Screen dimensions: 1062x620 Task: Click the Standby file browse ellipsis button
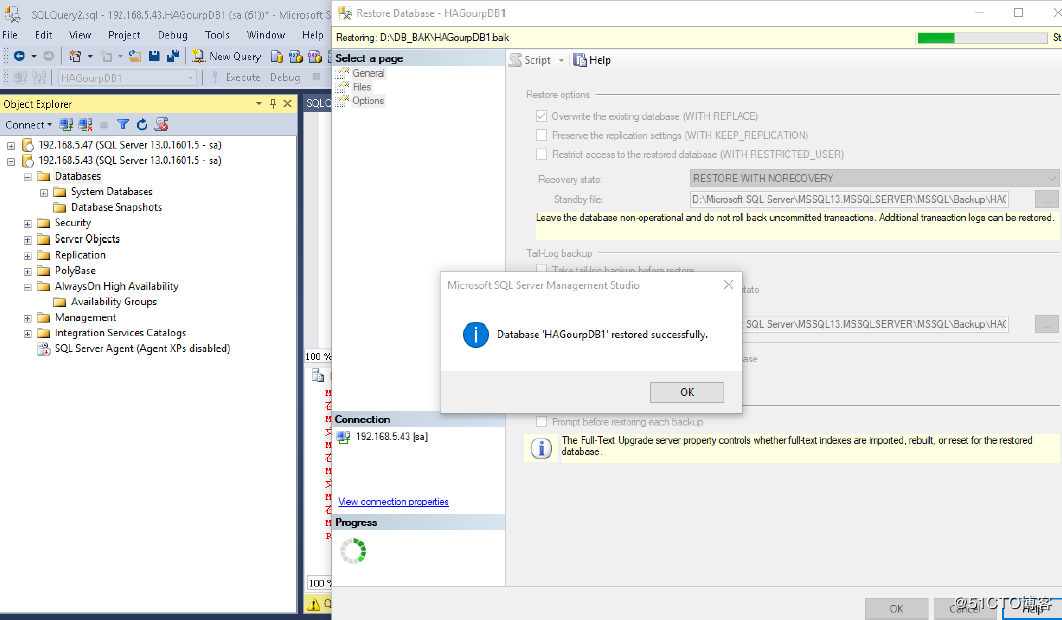click(1046, 199)
